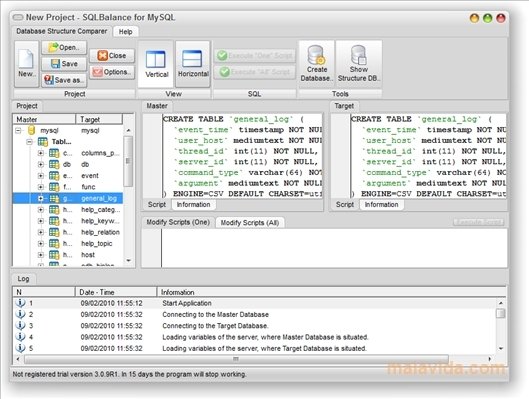Switch to the Horizontal view layout
Image resolution: width=529 pixels, height=399 pixels.
193,64
